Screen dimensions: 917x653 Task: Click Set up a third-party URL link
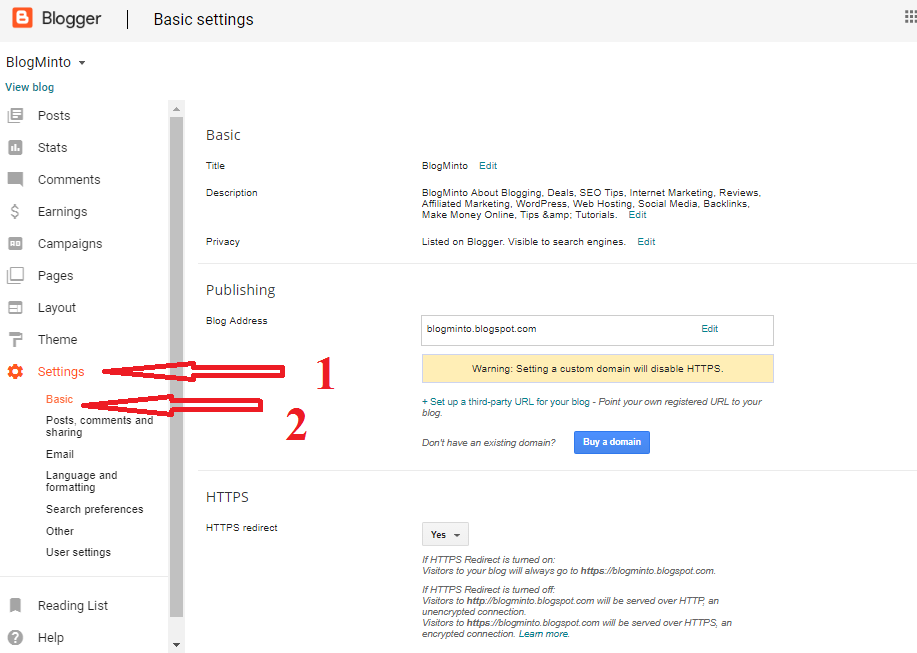click(x=506, y=402)
